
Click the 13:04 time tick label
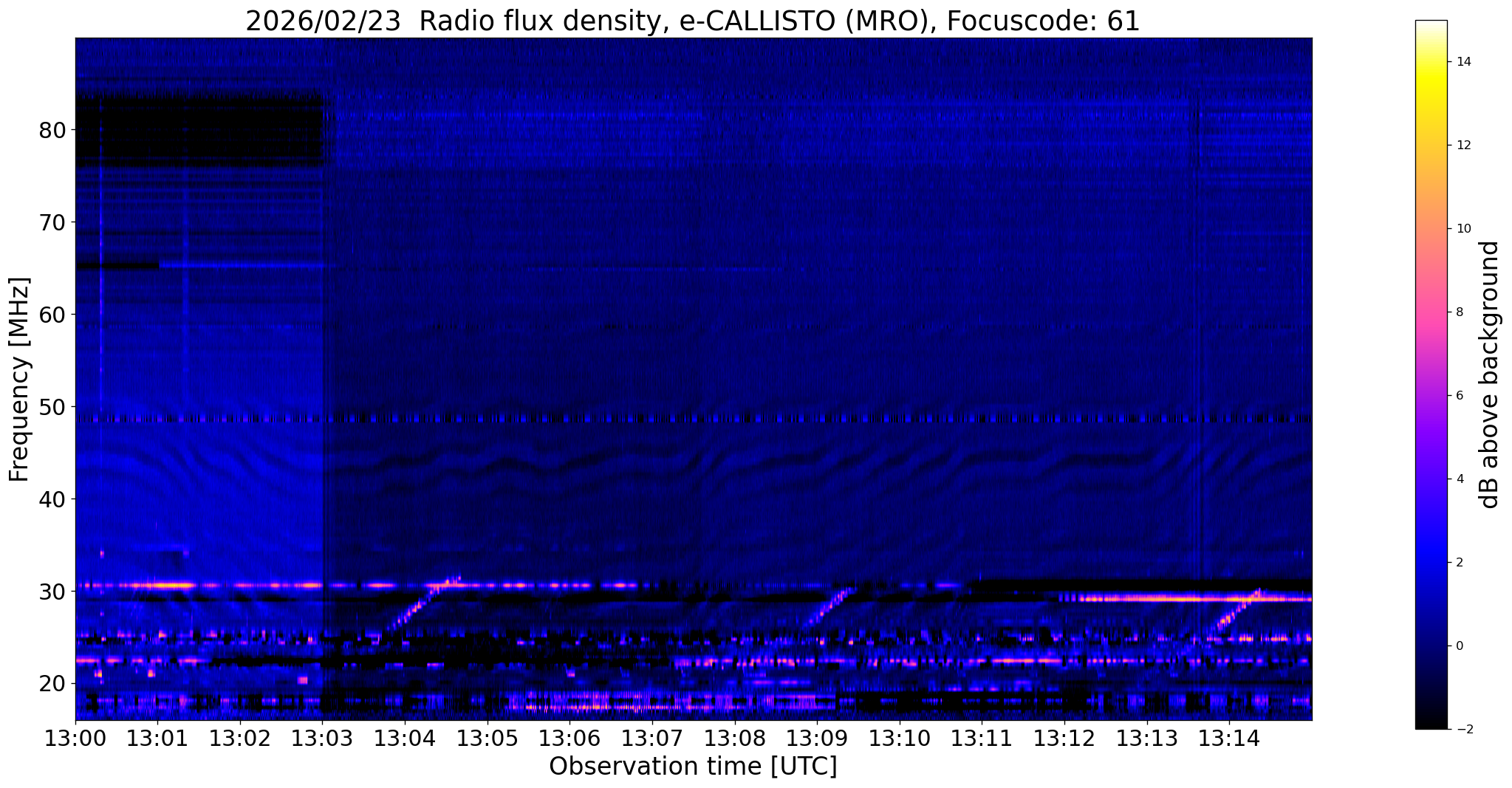pos(405,739)
